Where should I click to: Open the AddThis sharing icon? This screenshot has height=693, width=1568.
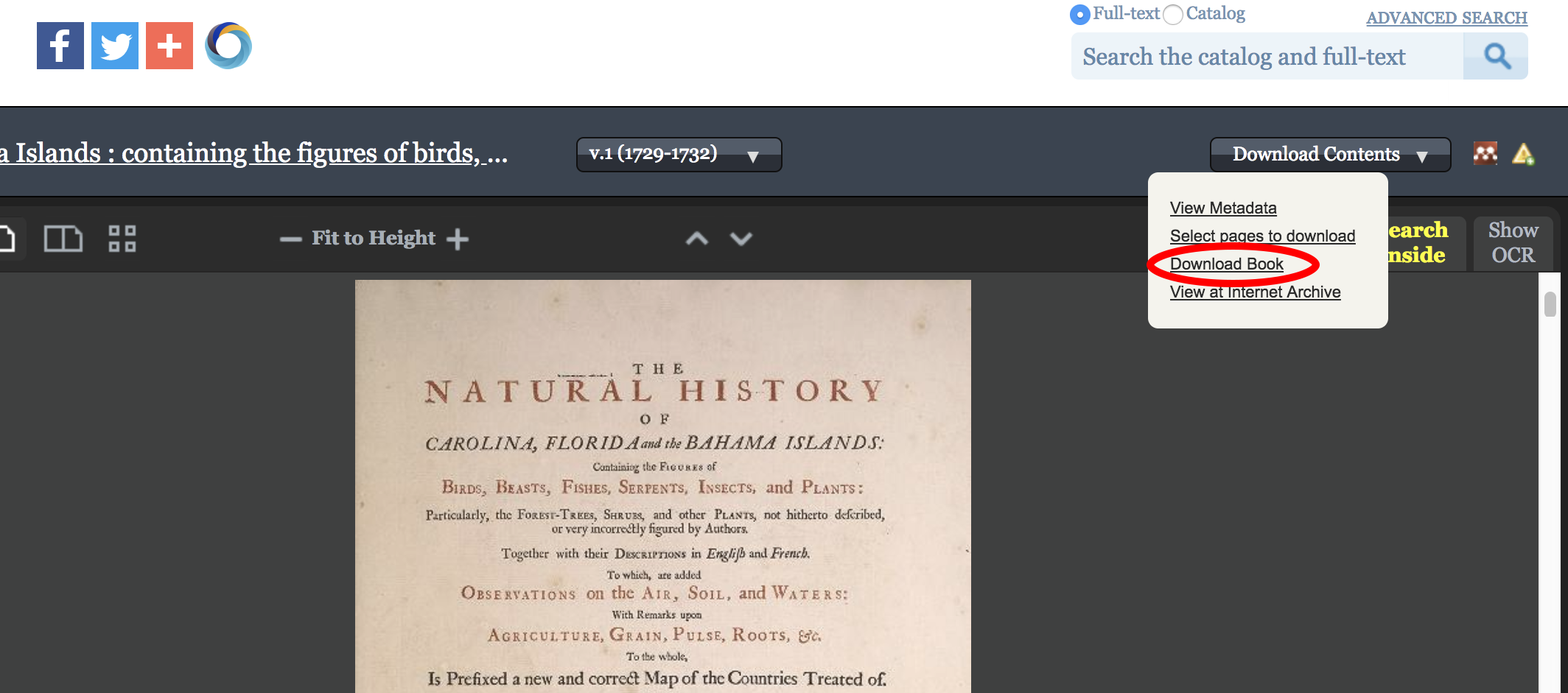[x=168, y=45]
